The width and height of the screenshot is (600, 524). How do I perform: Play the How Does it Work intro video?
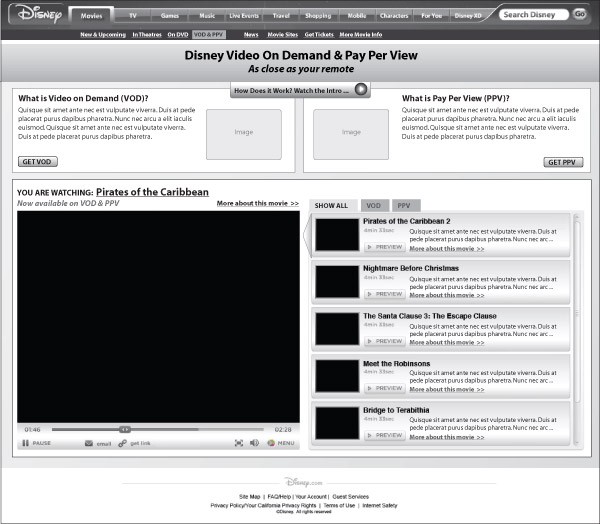361,89
